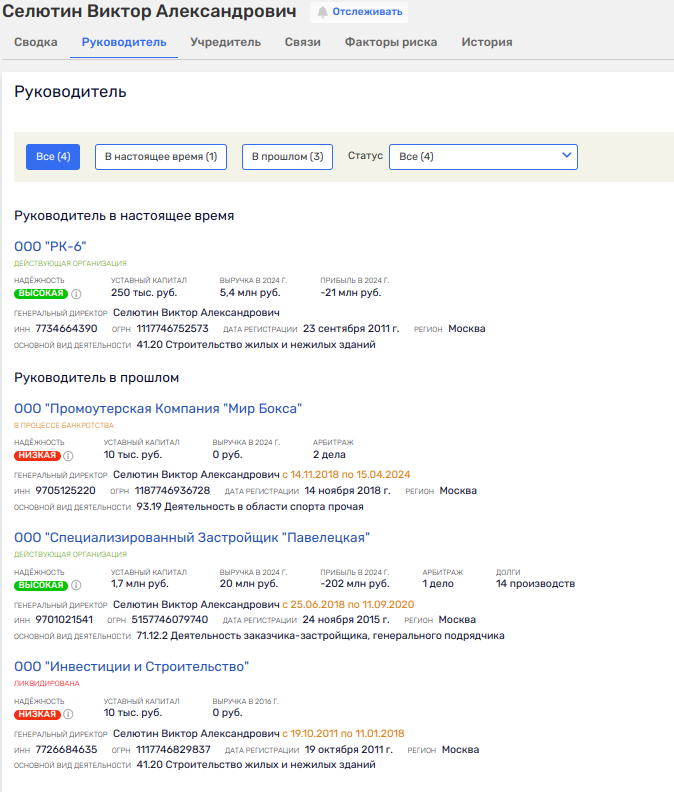Image resolution: width=674 pixels, height=792 pixels.
Task: Click registration date 24 ноября 2015 г.
Action: click(x=346, y=620)
